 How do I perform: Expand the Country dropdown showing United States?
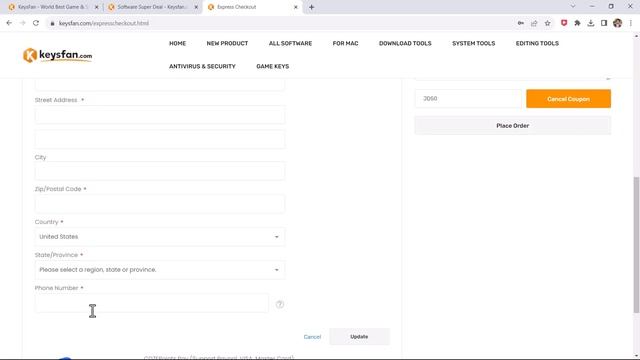coord(160,237)
